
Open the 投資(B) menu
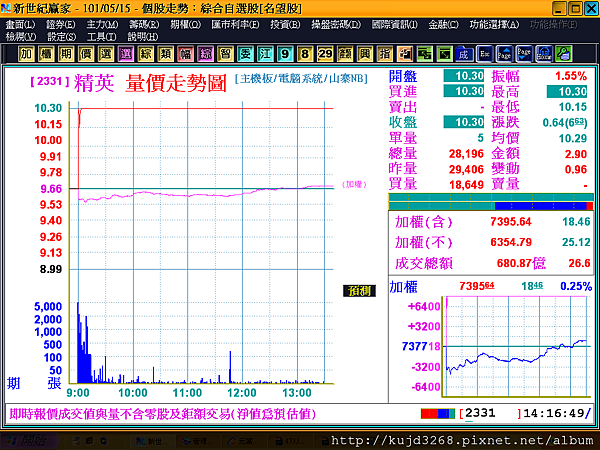pos(285,24)
